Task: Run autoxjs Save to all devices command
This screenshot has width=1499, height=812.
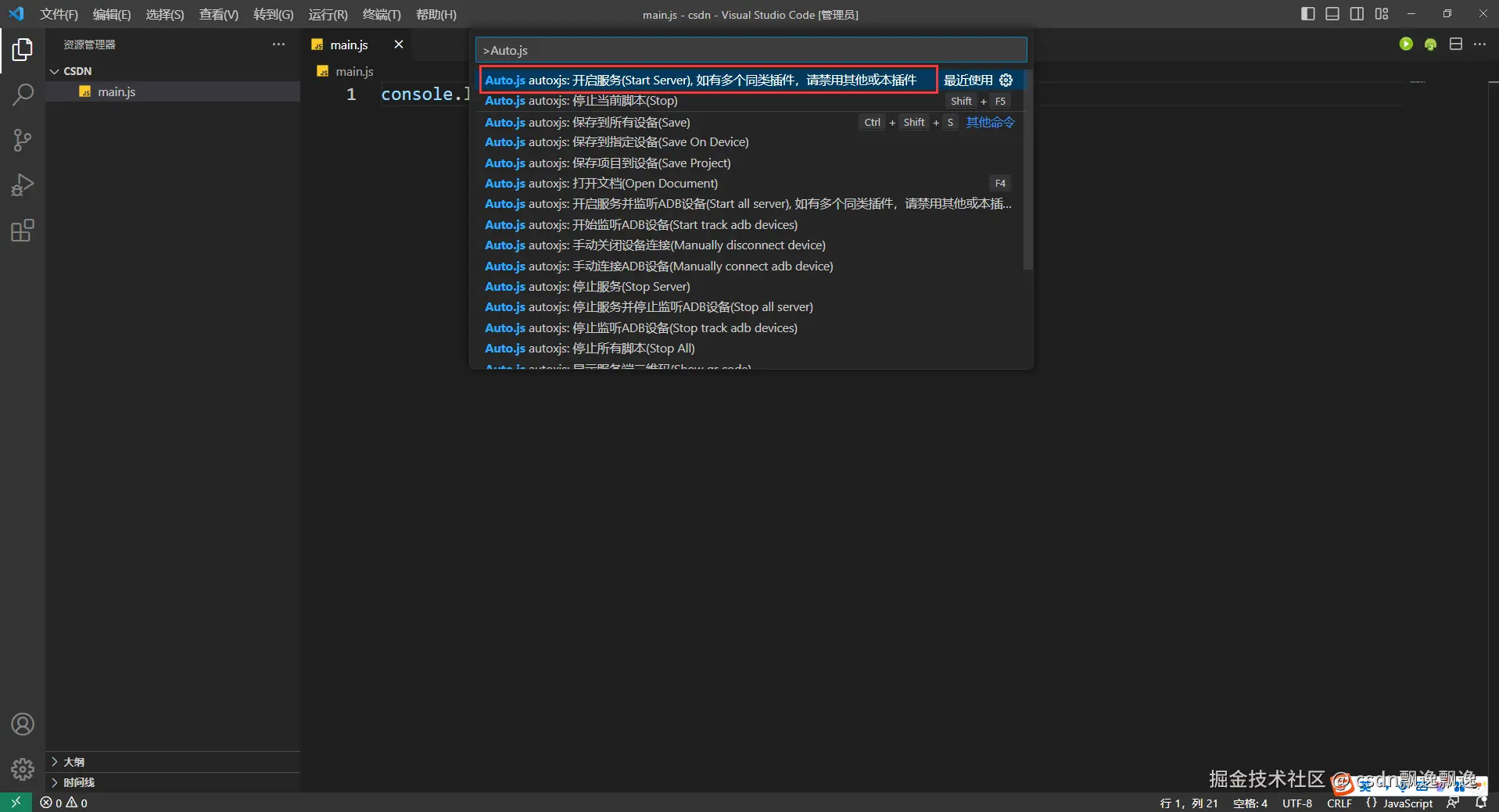Action: [x=749, y=122]
